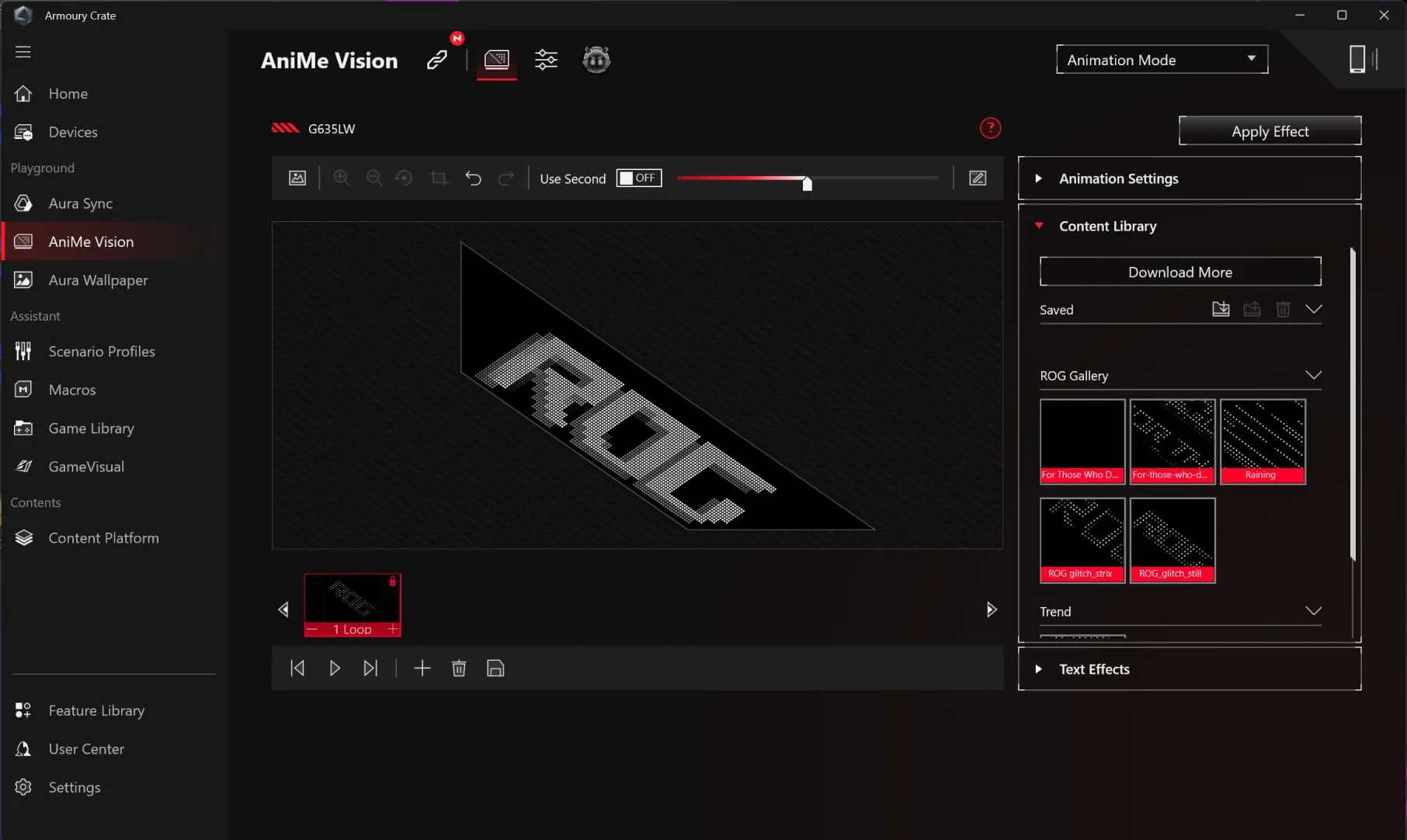Click the red slider handle in the toolbar
Screen dimensions: 1407x840
807,183
